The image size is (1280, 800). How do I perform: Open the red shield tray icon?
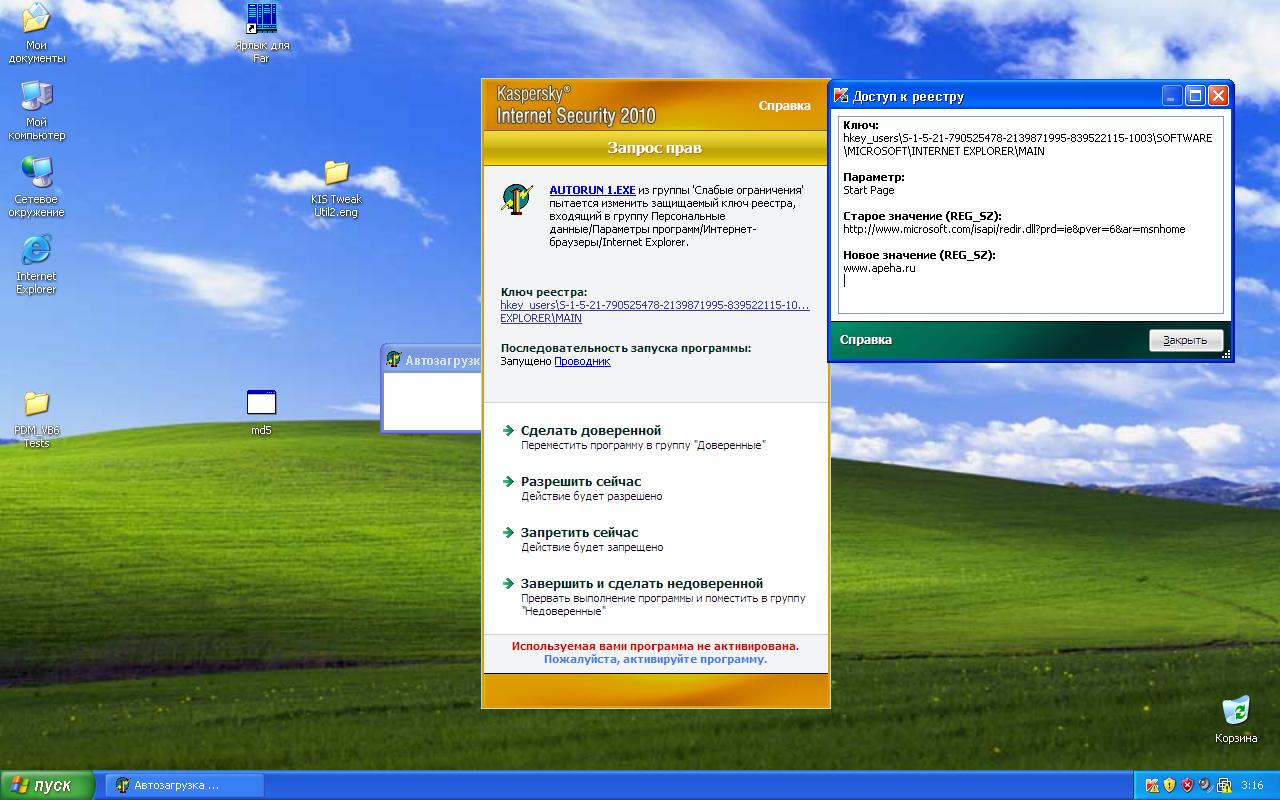(x=1187, y=785)
